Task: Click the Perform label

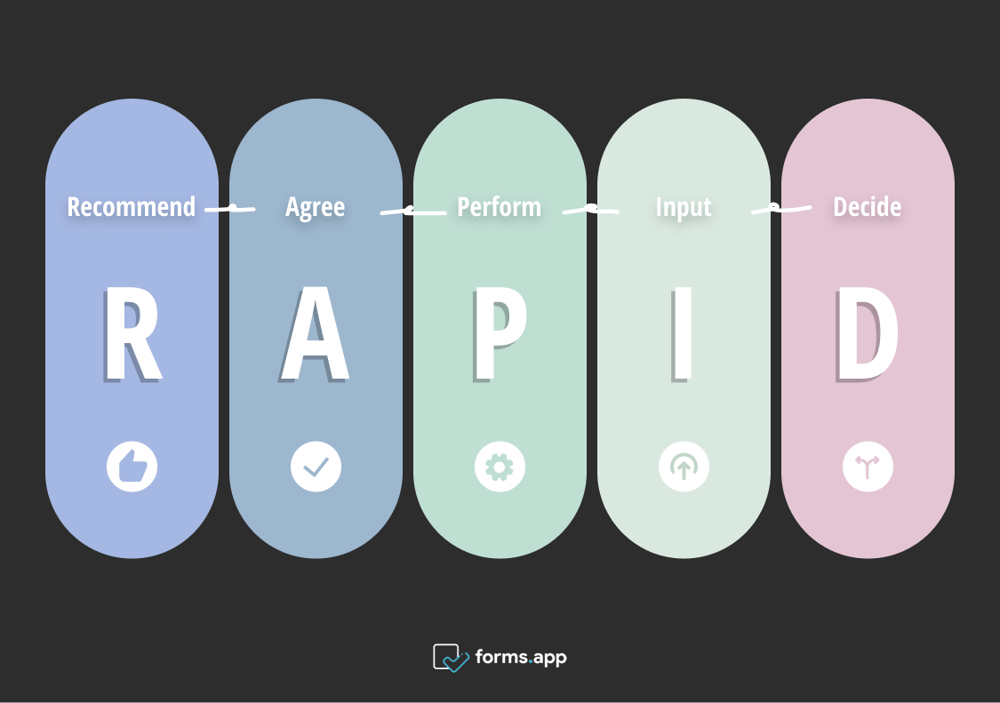Action: tap(499, 207)
